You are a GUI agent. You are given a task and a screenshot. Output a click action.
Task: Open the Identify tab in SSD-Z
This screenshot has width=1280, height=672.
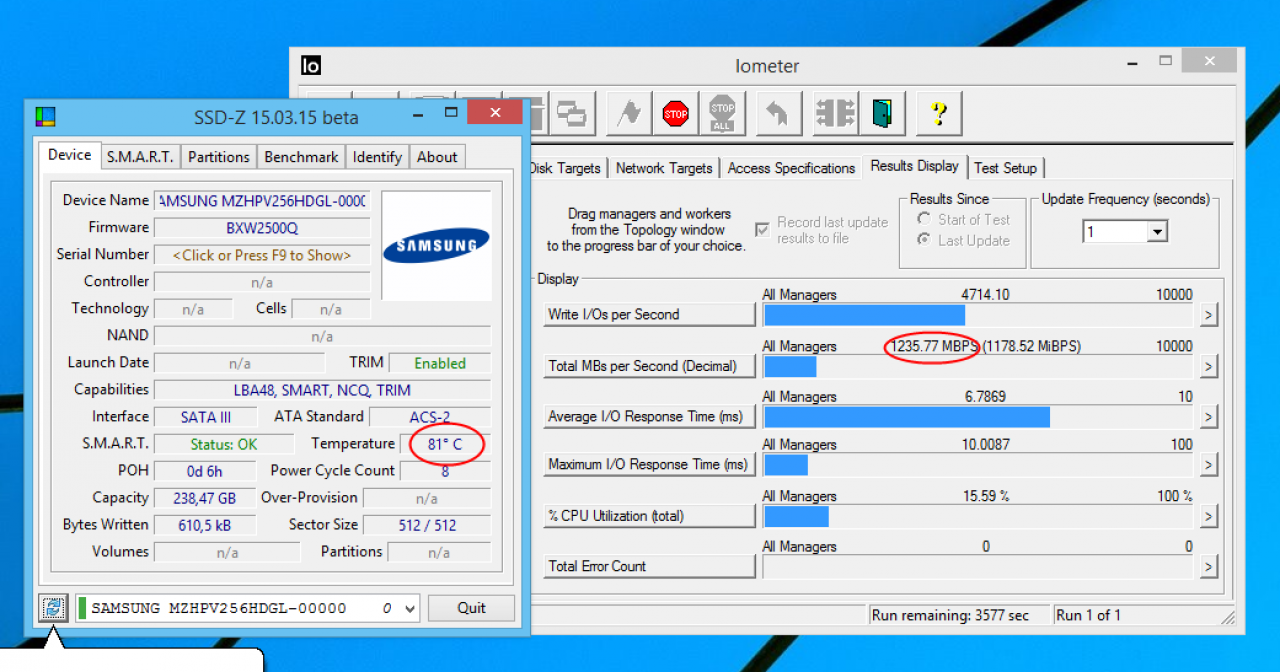point(377,157)
